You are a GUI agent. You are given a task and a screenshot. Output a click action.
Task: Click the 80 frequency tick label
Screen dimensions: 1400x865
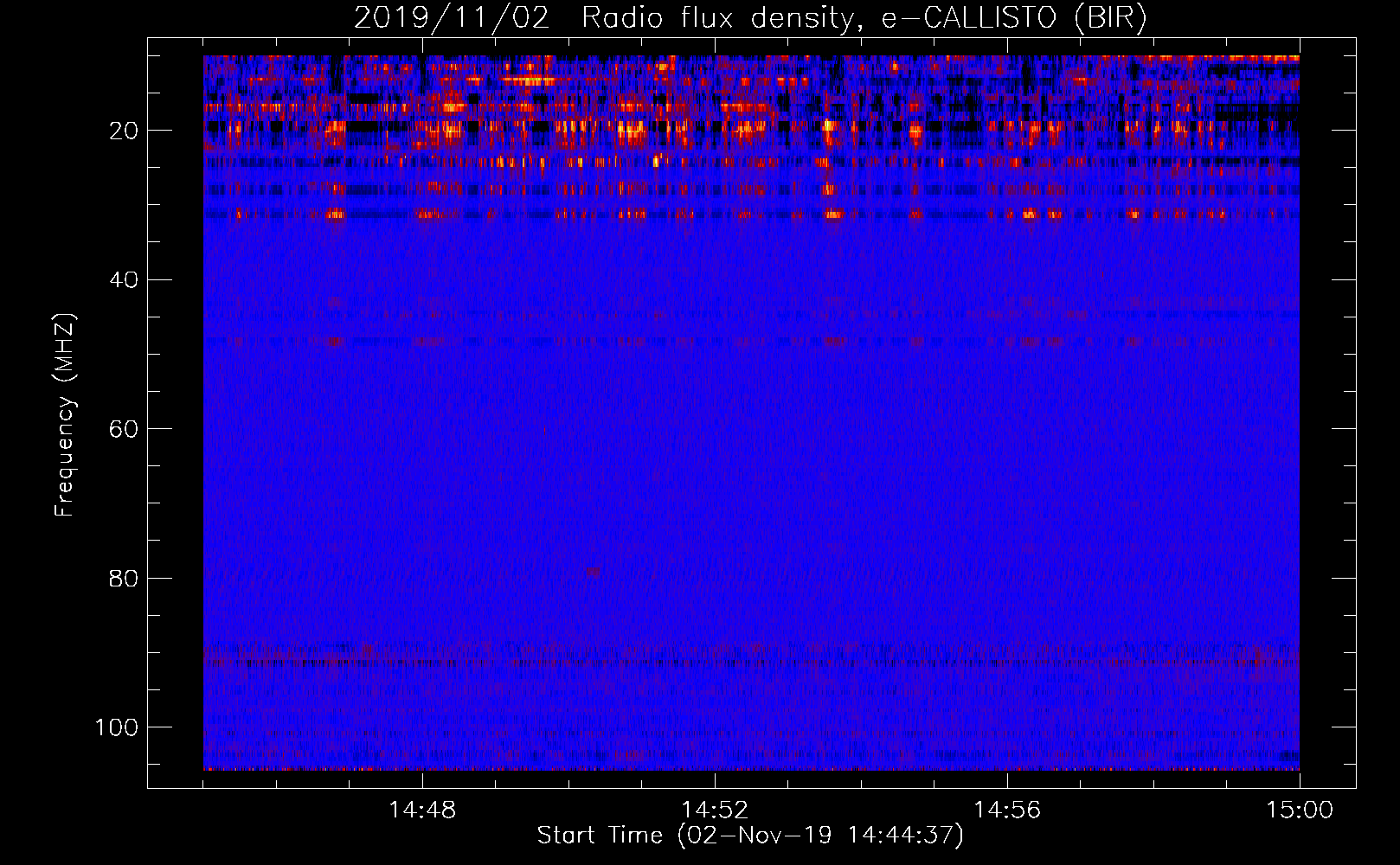coord(125,578)
